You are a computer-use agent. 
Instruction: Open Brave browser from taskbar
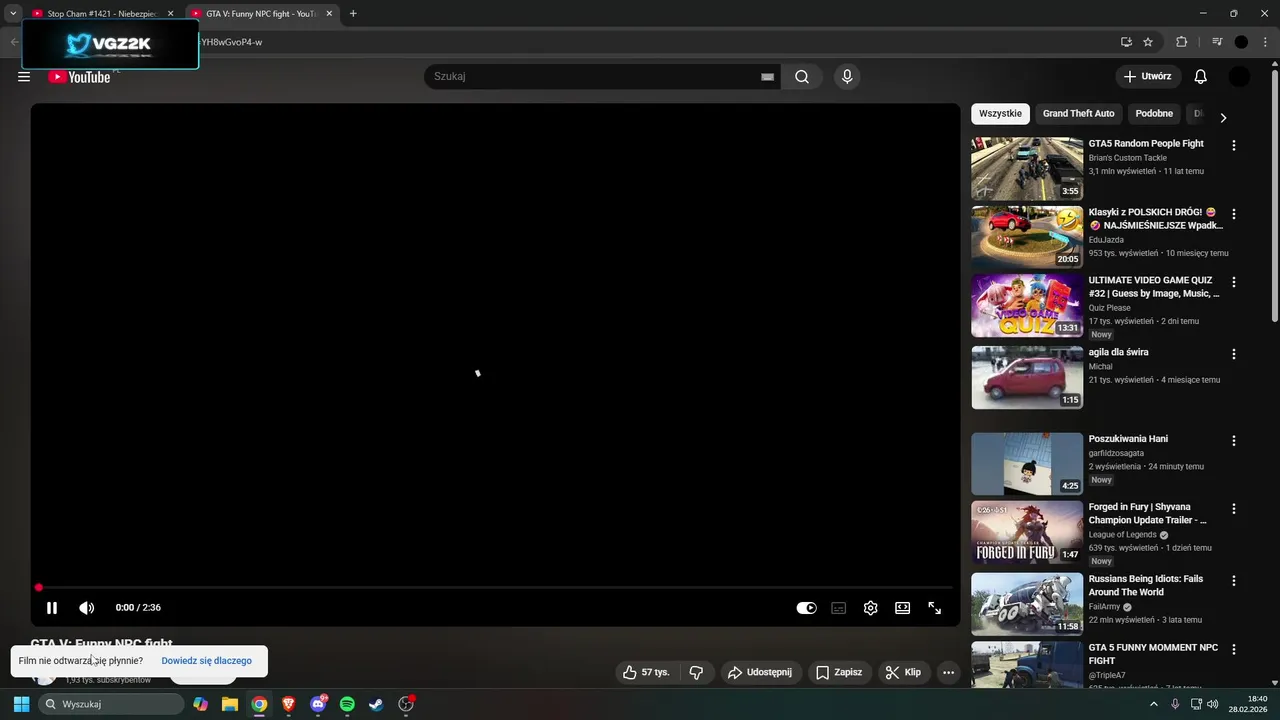pyautogui.click(x=289, y=704)
